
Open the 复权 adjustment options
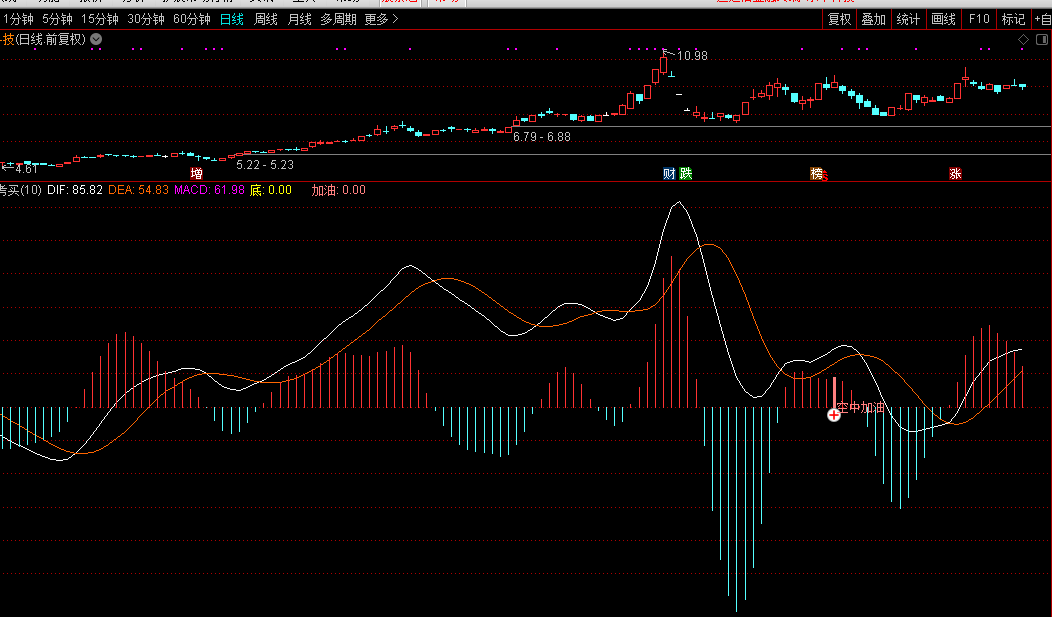839,19
